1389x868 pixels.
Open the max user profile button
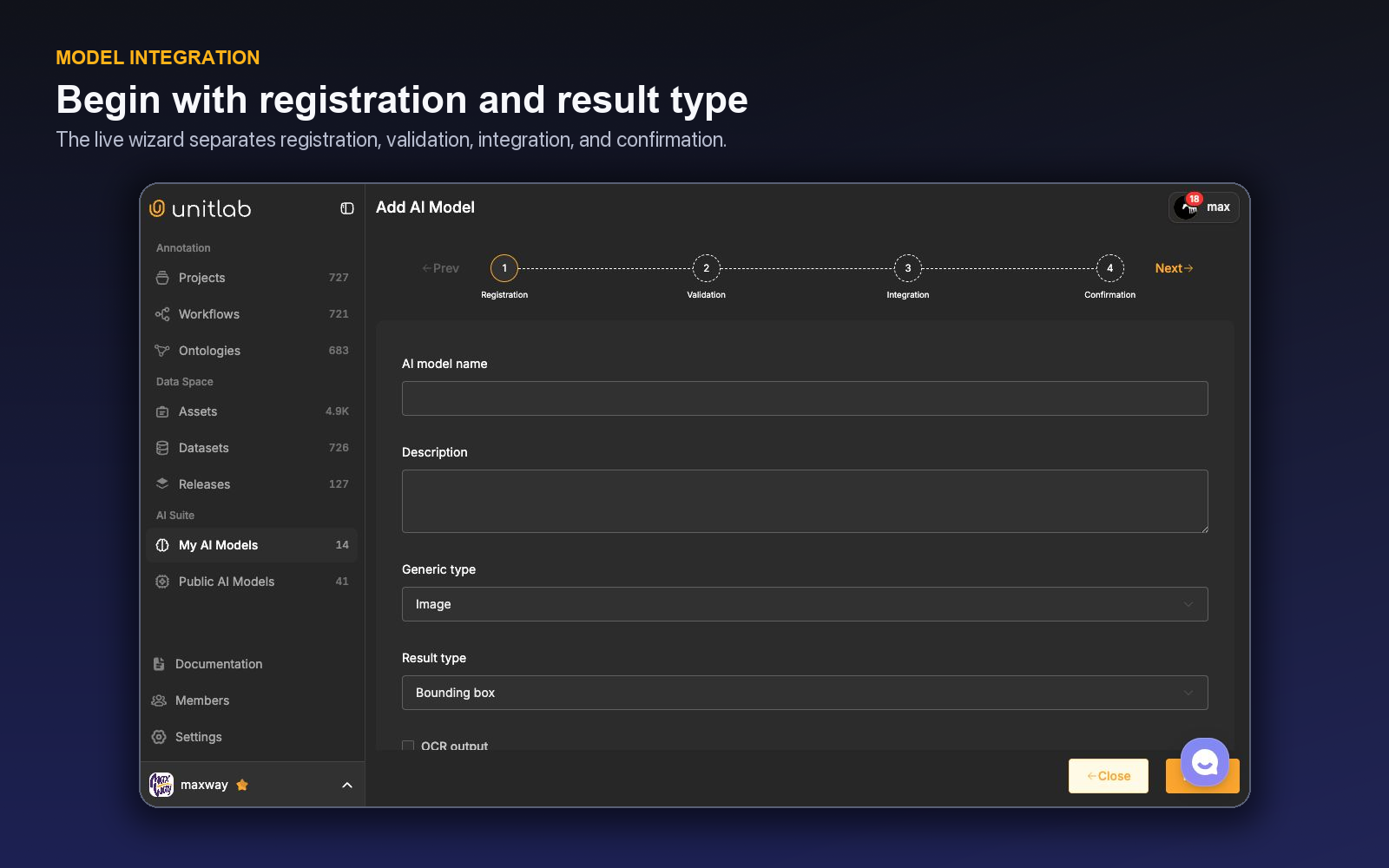coord(1203,207)
